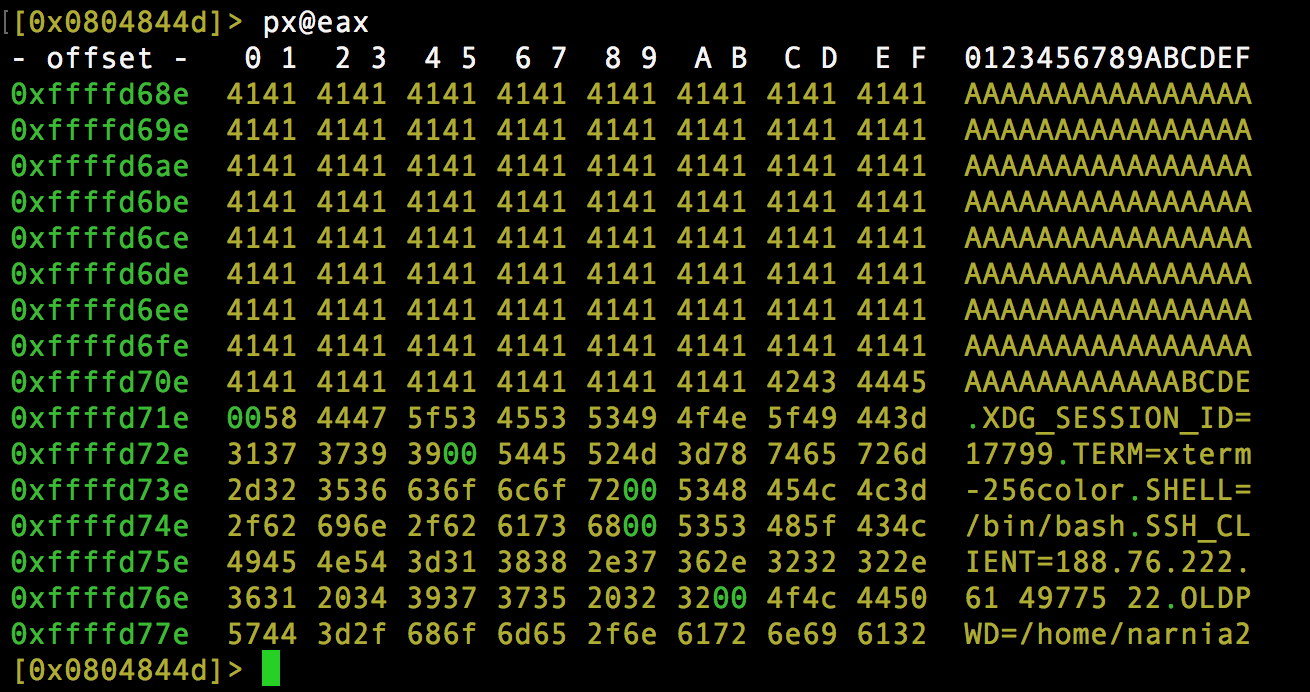Click the ASCII text 17799.TERM=xterm
This screenshot has width=1310, height=692.
click(x=1107, y=454)
